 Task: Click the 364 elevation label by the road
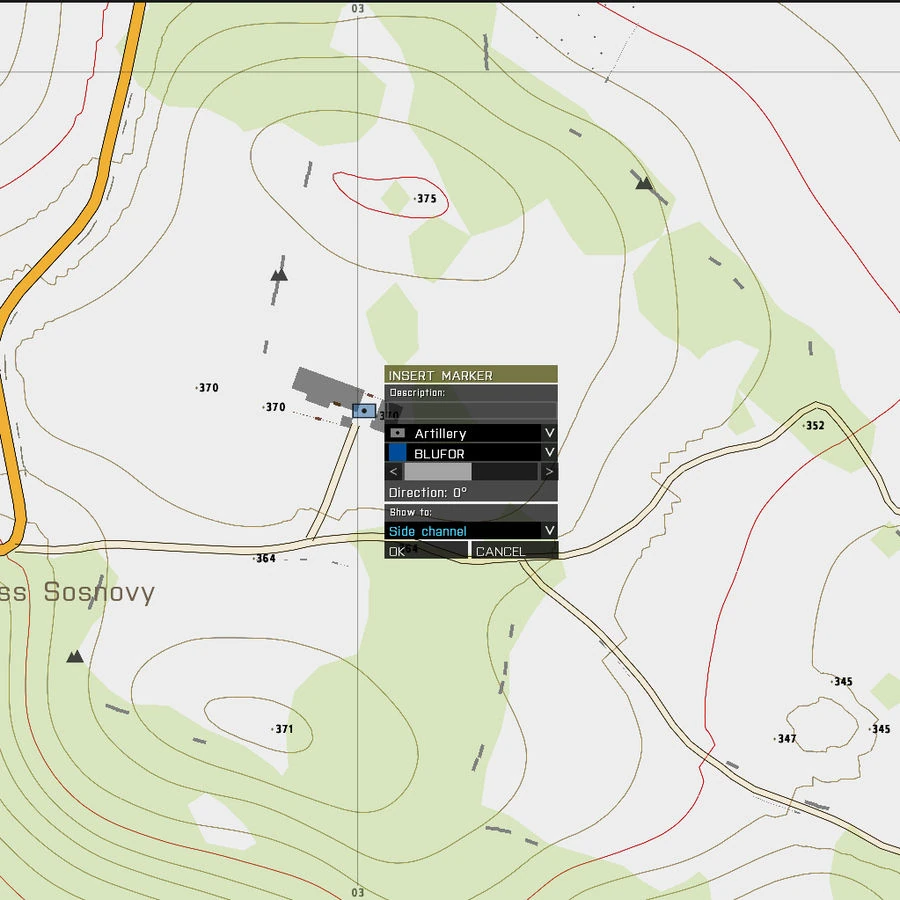264,558
